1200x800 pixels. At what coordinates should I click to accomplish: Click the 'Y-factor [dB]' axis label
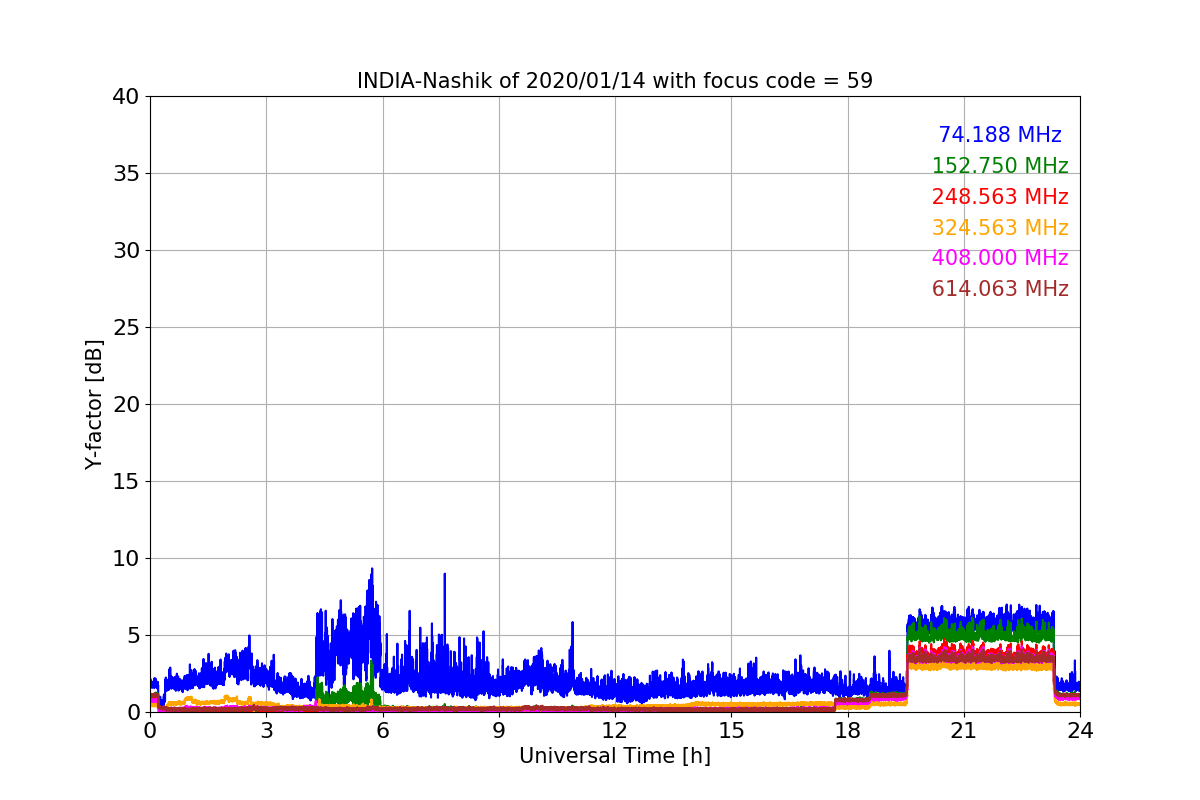94,404
